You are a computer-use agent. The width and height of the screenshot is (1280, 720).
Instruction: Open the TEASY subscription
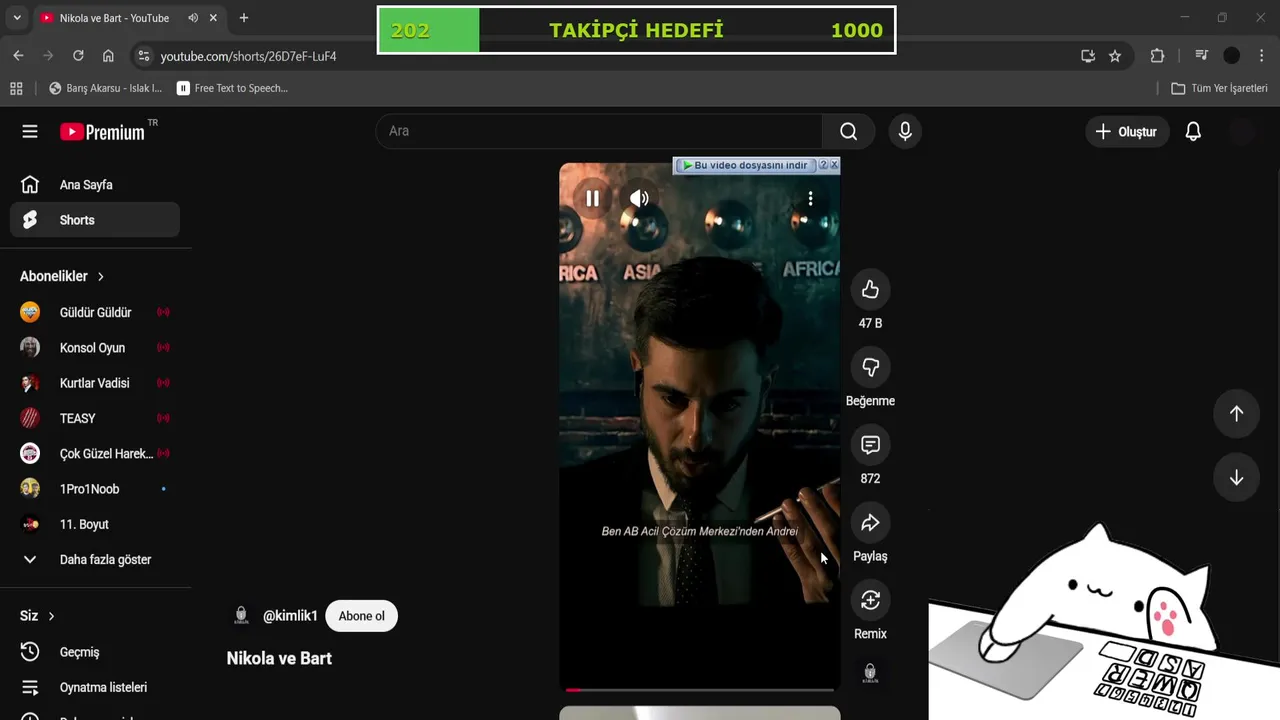(x=95, y=418)
